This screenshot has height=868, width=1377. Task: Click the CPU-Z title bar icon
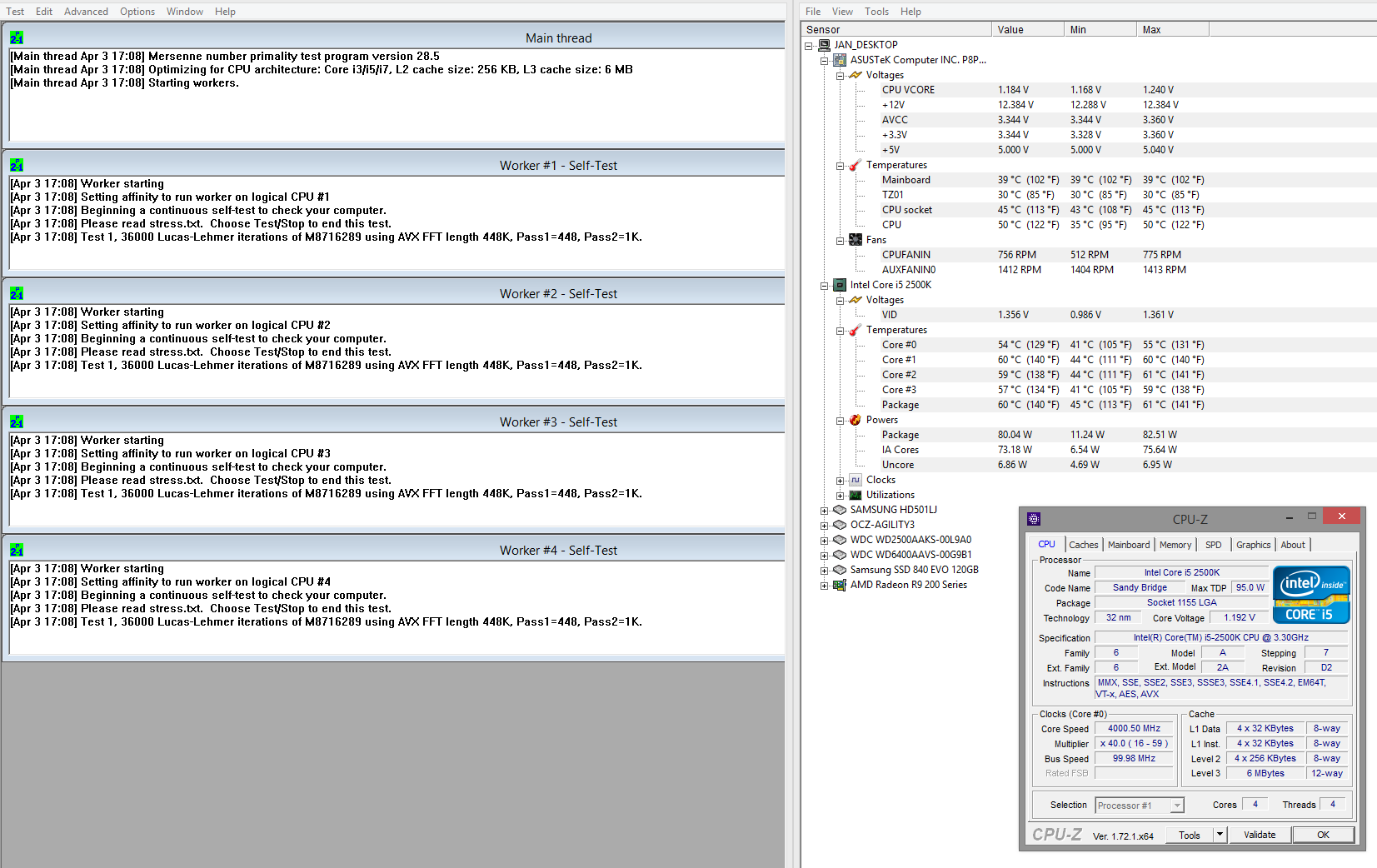(x=1034, y=519)
